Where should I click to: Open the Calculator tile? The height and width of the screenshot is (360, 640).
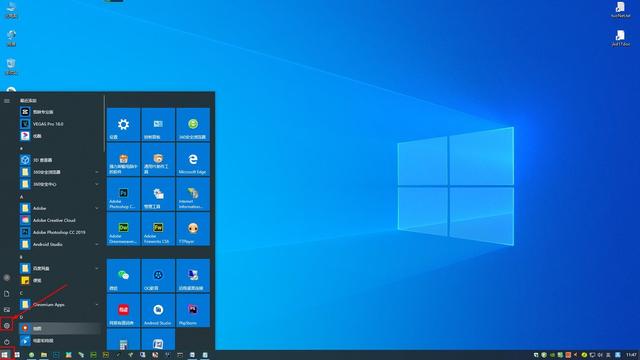[123, 339]
